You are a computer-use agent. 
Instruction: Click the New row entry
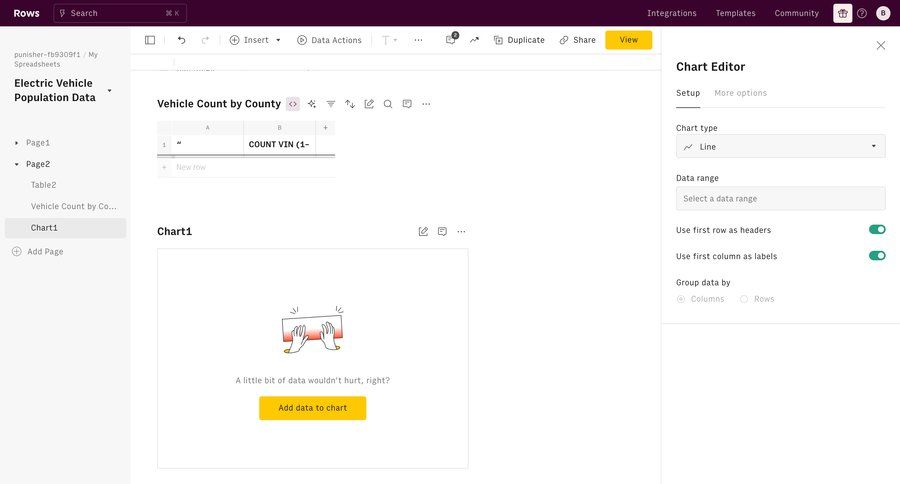[x=191, y=167]
